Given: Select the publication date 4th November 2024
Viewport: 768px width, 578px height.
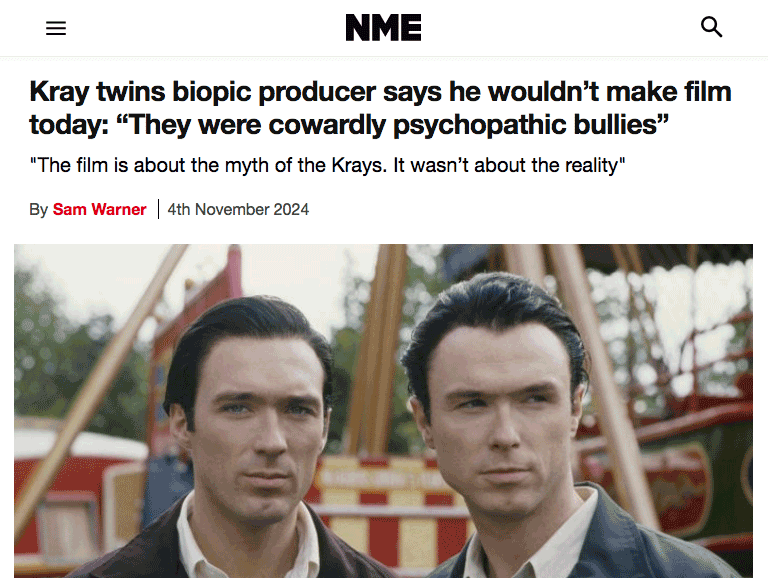Looking at the screenshot, I should (x=238, y=209).
